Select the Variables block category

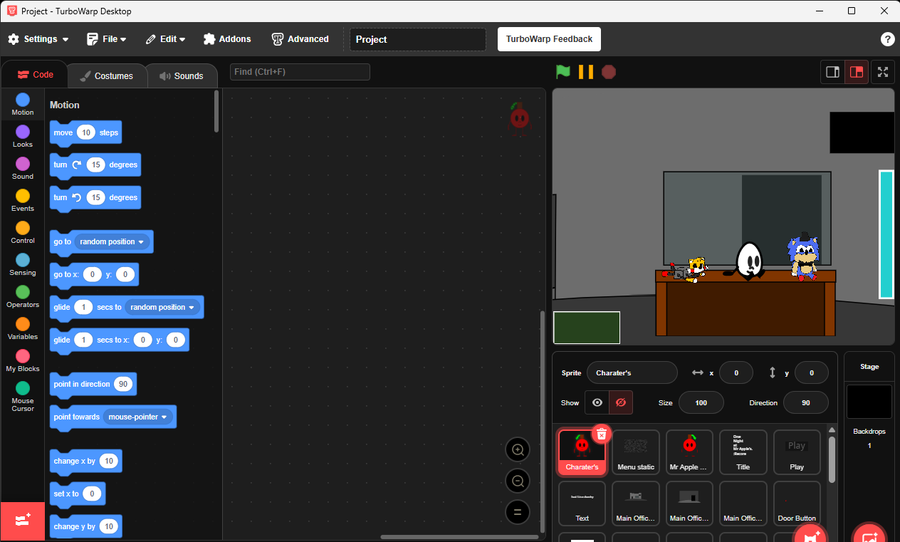point(22,330)
